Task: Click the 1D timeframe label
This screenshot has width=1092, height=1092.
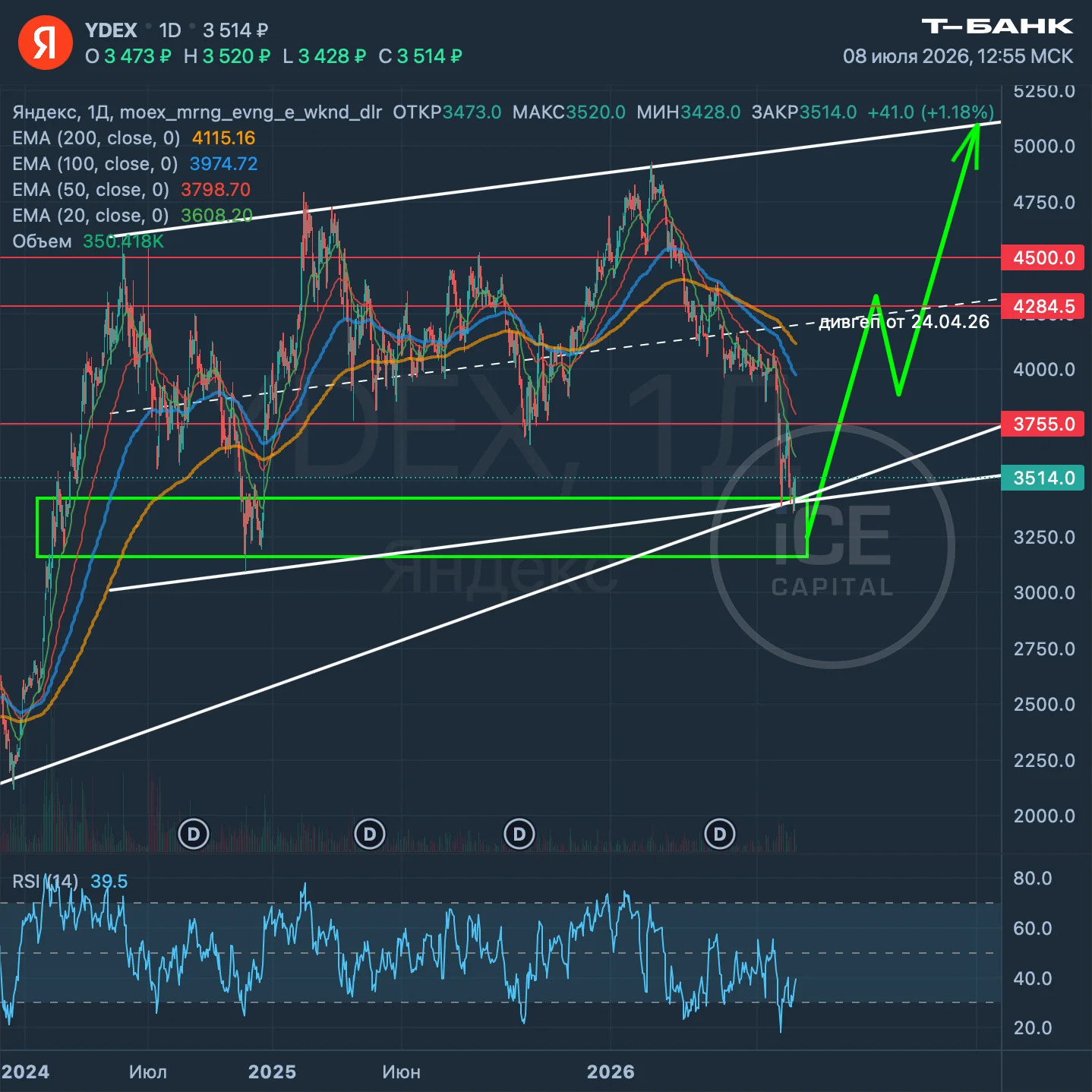Action: click(x=170, y=30)
